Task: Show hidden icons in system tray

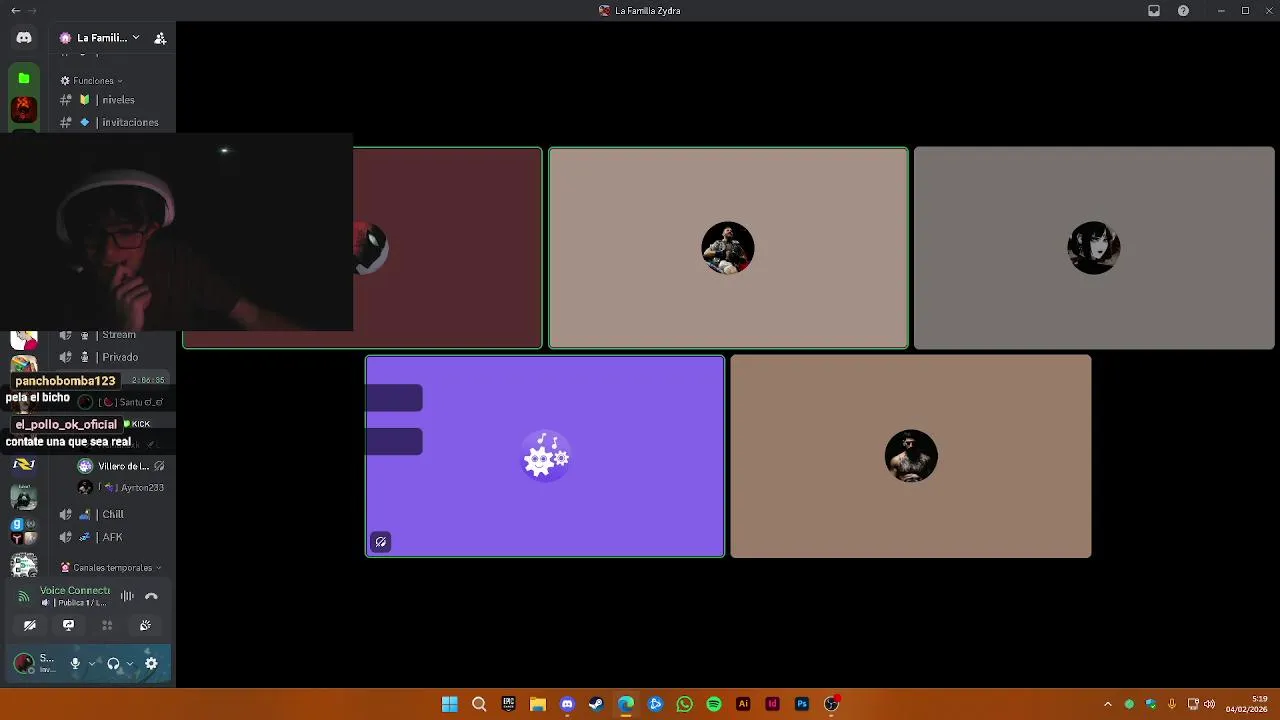Action: pos(1107,704)
